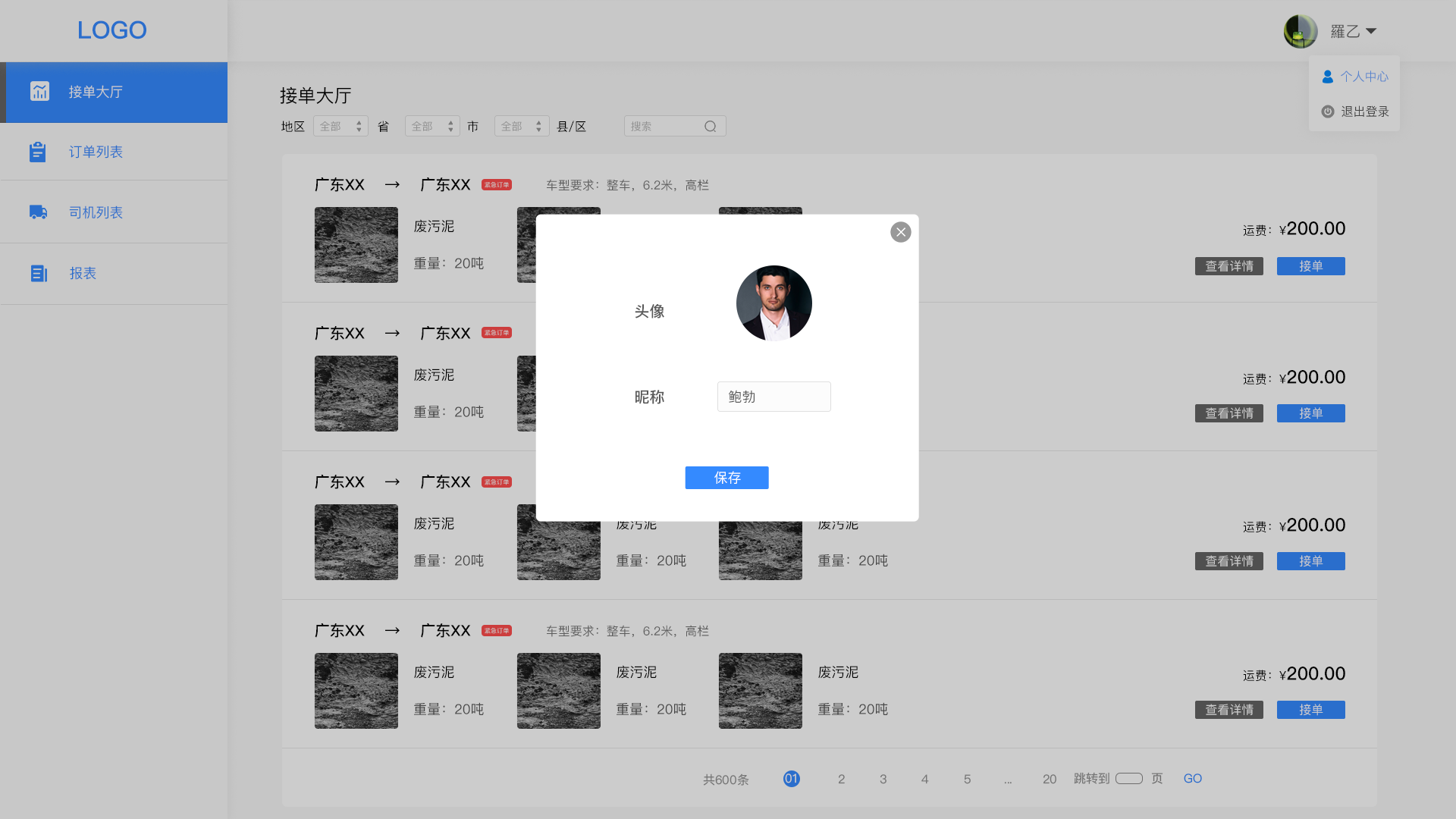Click 接单 in the second order row

[x=1310, y=413]
